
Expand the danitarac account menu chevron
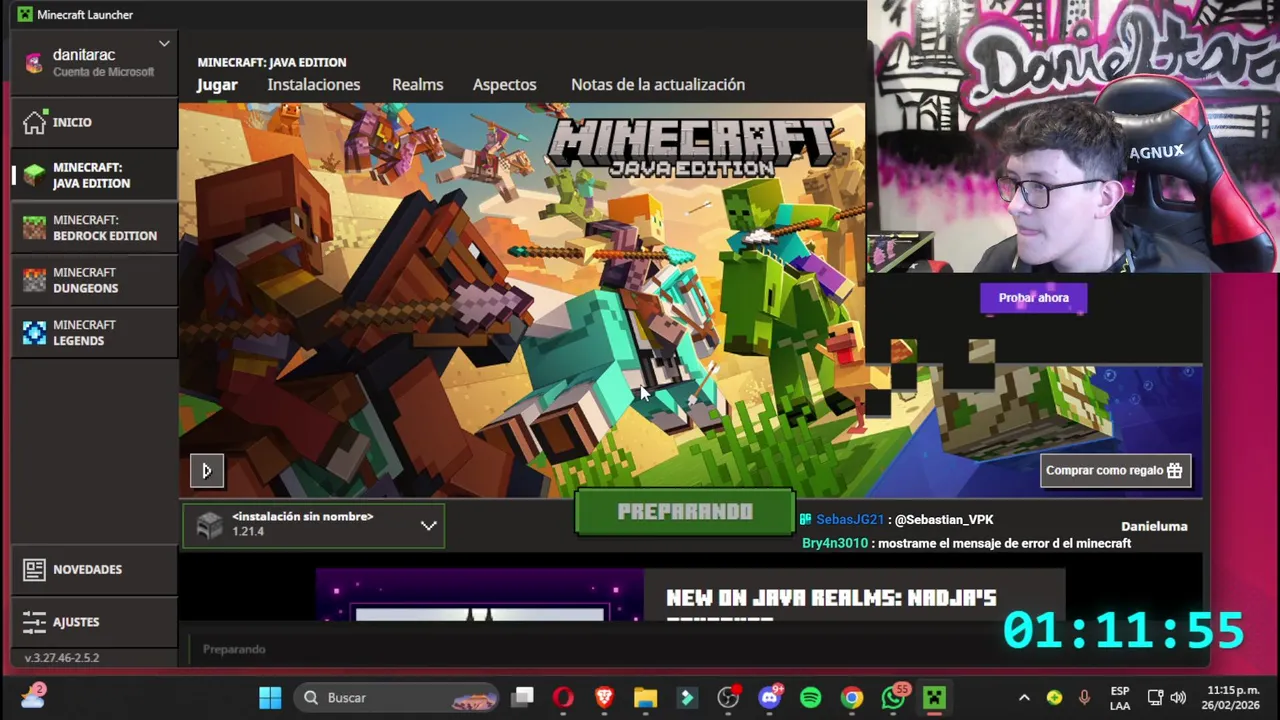[164, 44]
